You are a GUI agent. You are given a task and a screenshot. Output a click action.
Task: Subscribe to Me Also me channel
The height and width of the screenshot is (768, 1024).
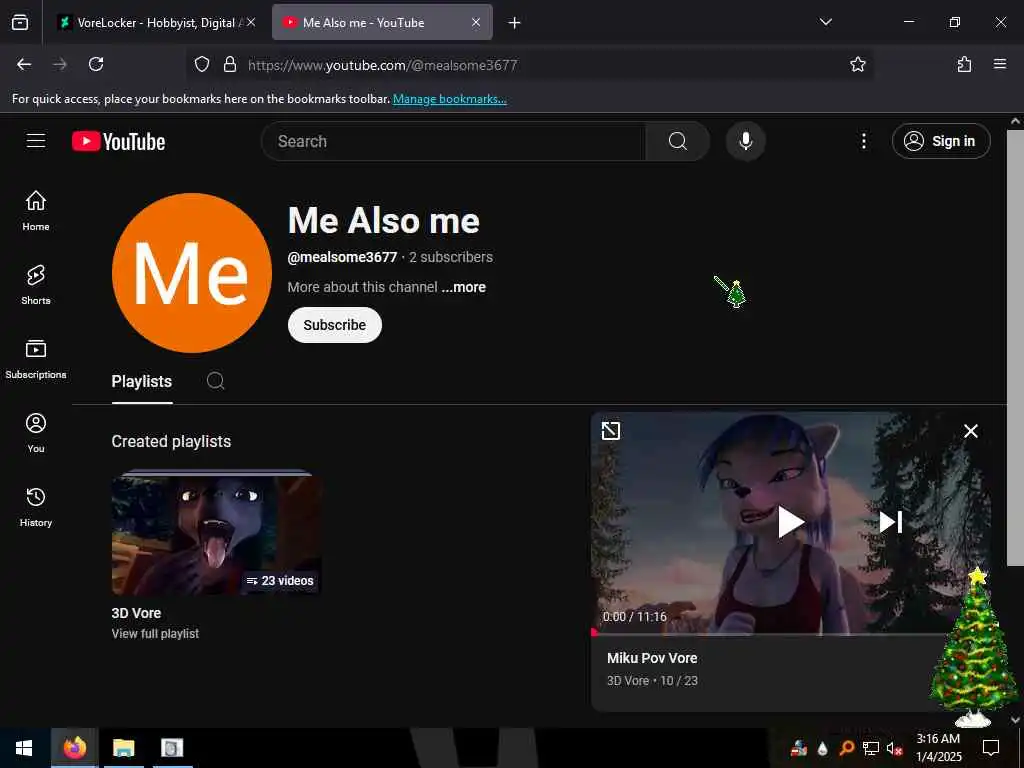(x=334, y=325)
